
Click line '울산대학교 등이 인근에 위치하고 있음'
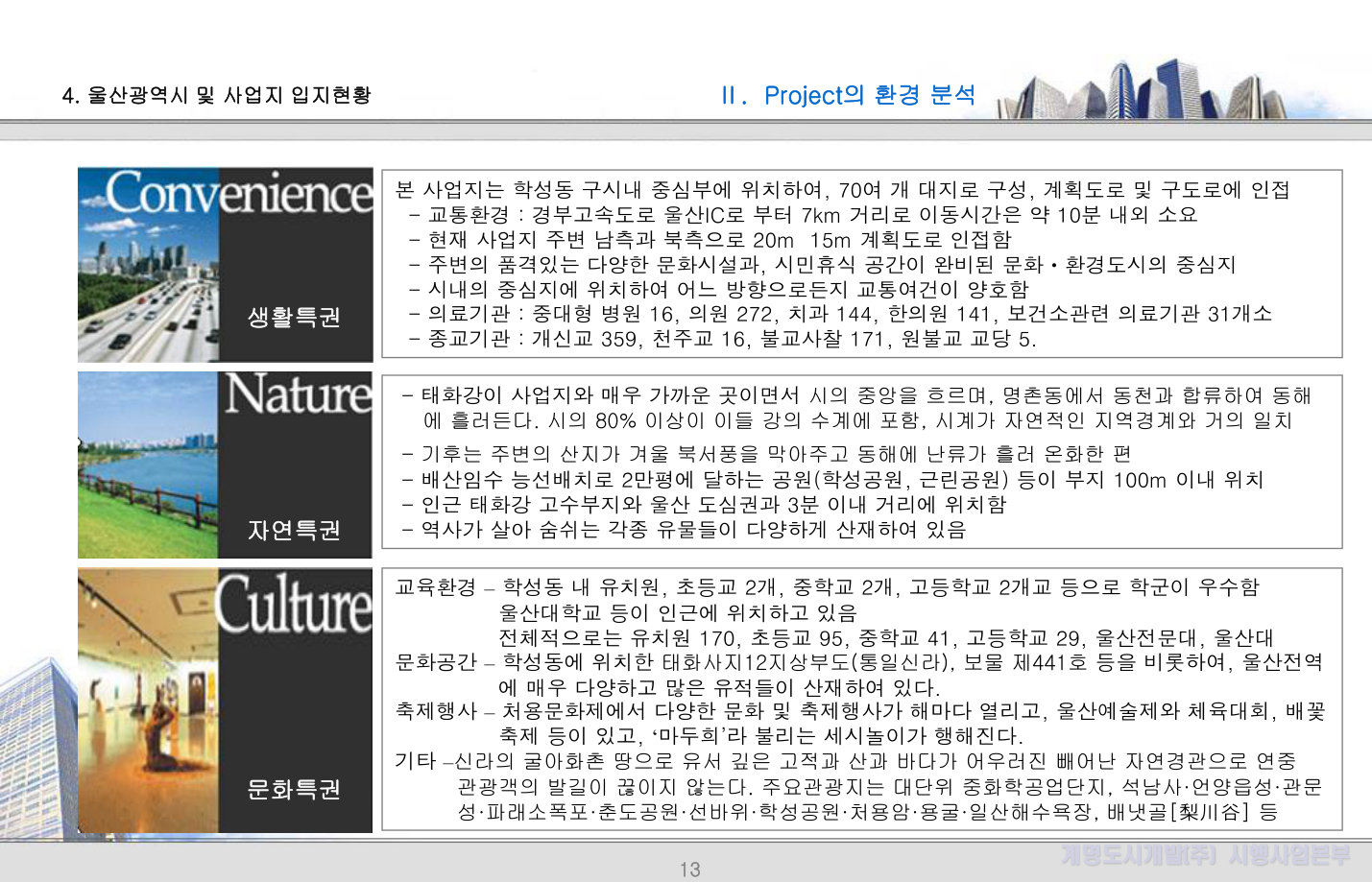pyautogui.click(x=678, y=612)
